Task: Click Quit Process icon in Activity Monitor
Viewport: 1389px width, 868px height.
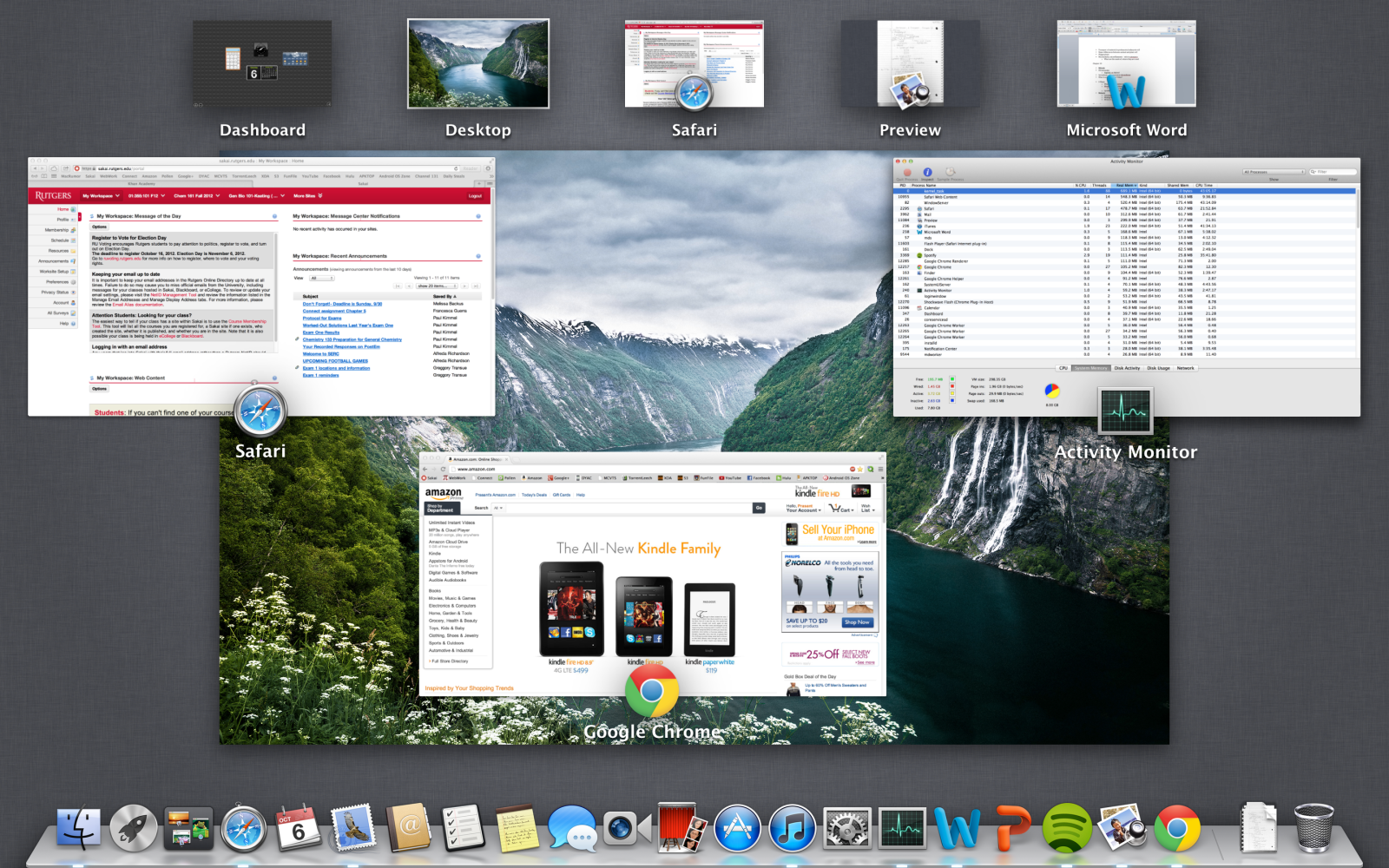Action: (906, 172)
